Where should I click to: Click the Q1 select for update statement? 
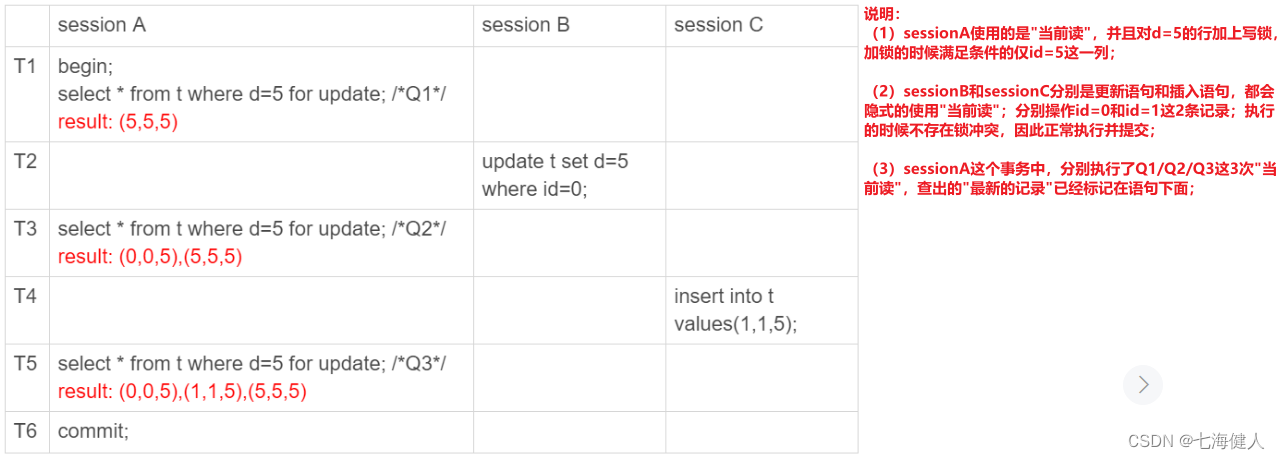[252, 94]
